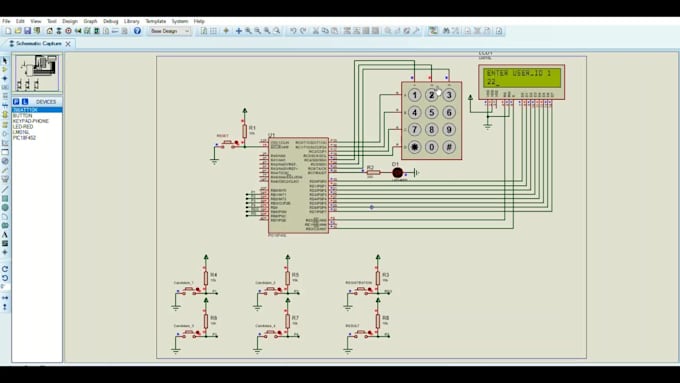This screenshot has width=680, height=383.
Task: Open a project with the folder icon
Action: [18, 31]
